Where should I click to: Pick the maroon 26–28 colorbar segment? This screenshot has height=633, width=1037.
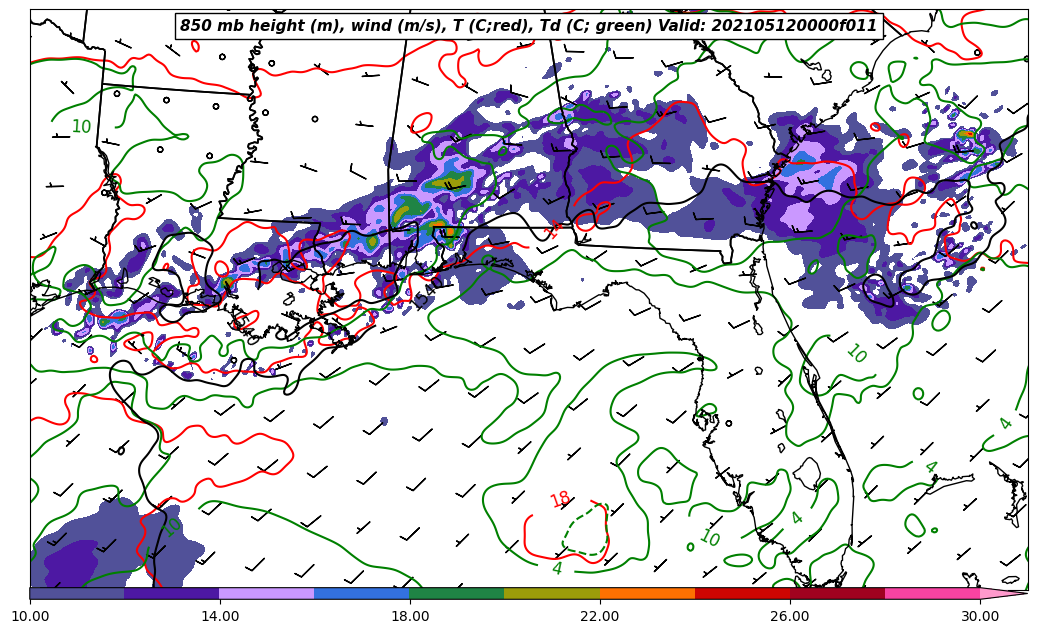[x=836, y=593]
